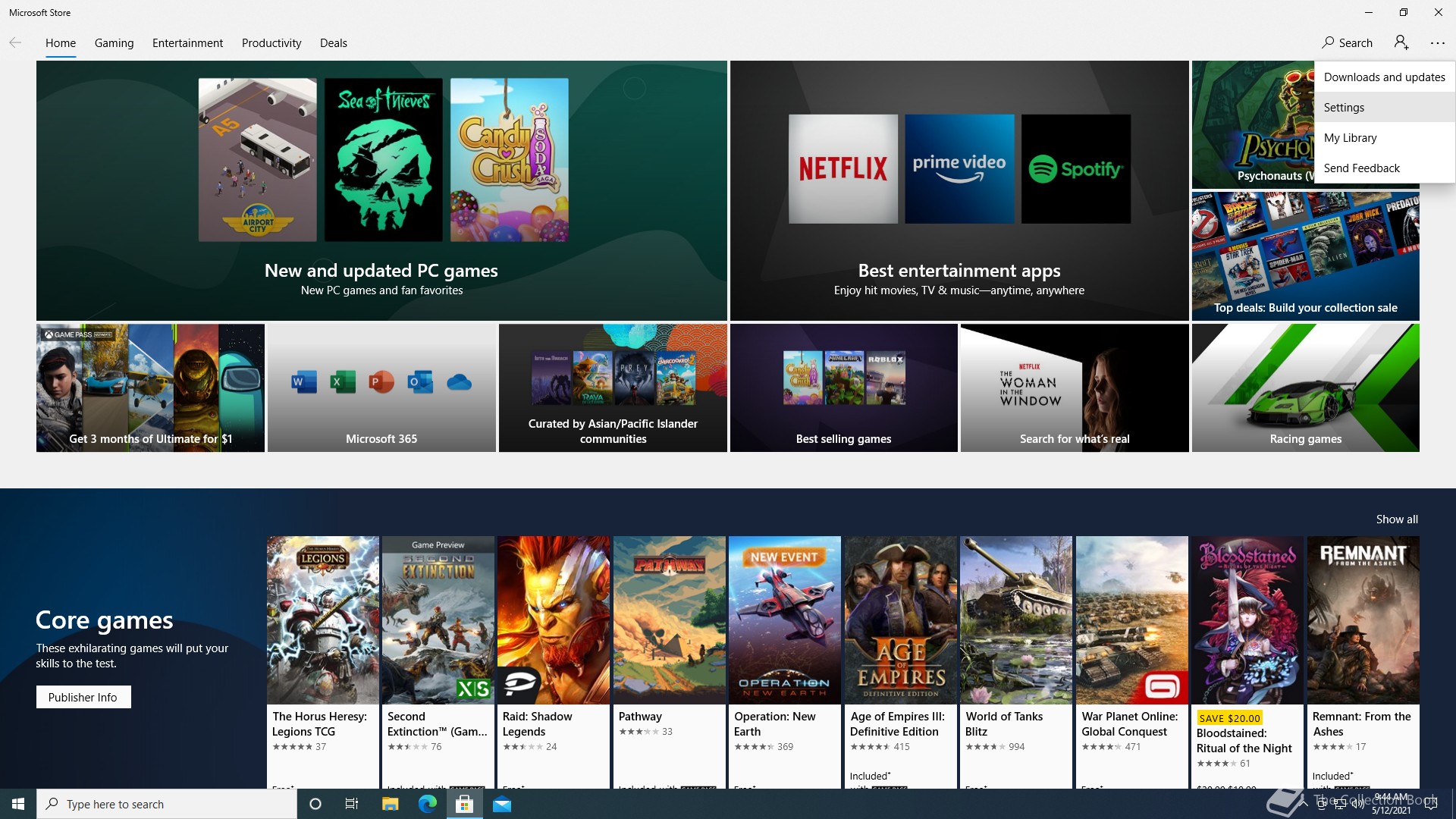Click the sign-in account icon
The height and width of the screenshot is (819, 1456).
(1401, 42)
